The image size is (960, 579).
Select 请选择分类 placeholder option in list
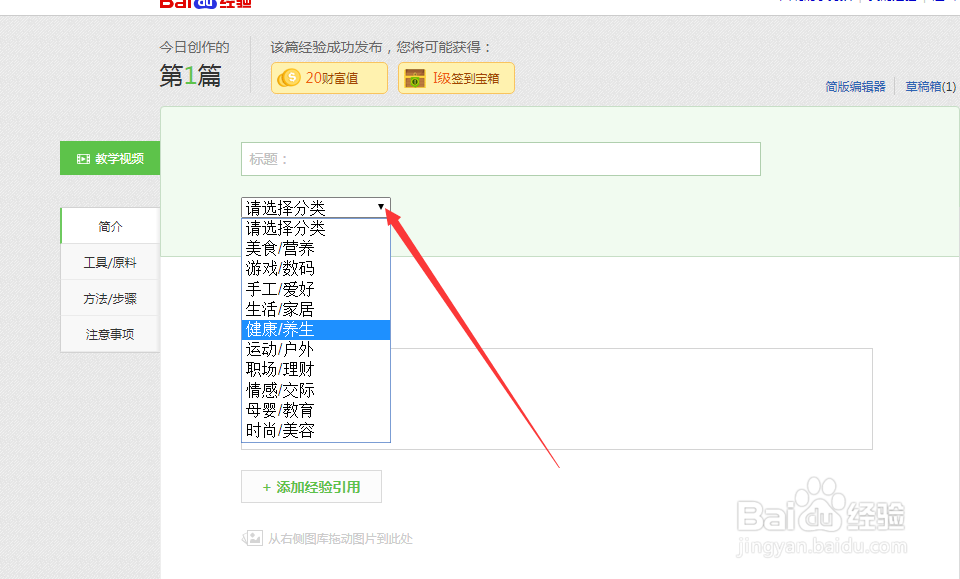316,228
